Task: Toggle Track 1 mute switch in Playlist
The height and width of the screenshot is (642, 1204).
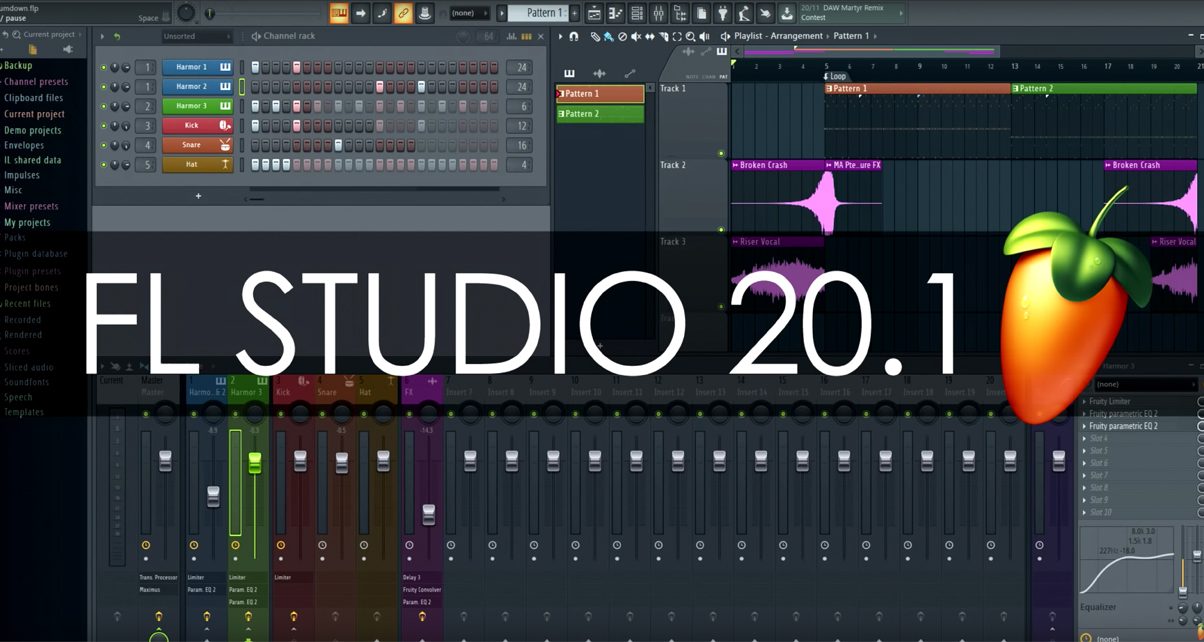Action: click(722, 153)
